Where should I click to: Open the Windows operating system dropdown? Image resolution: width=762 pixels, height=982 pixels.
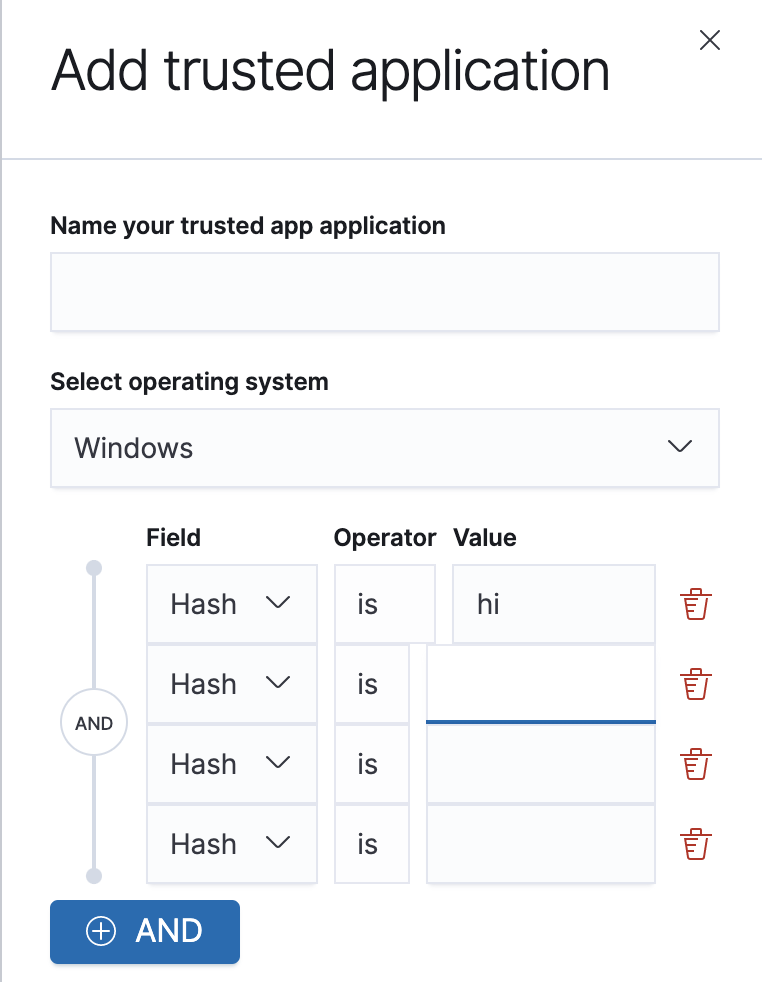[x=384, y=448]
